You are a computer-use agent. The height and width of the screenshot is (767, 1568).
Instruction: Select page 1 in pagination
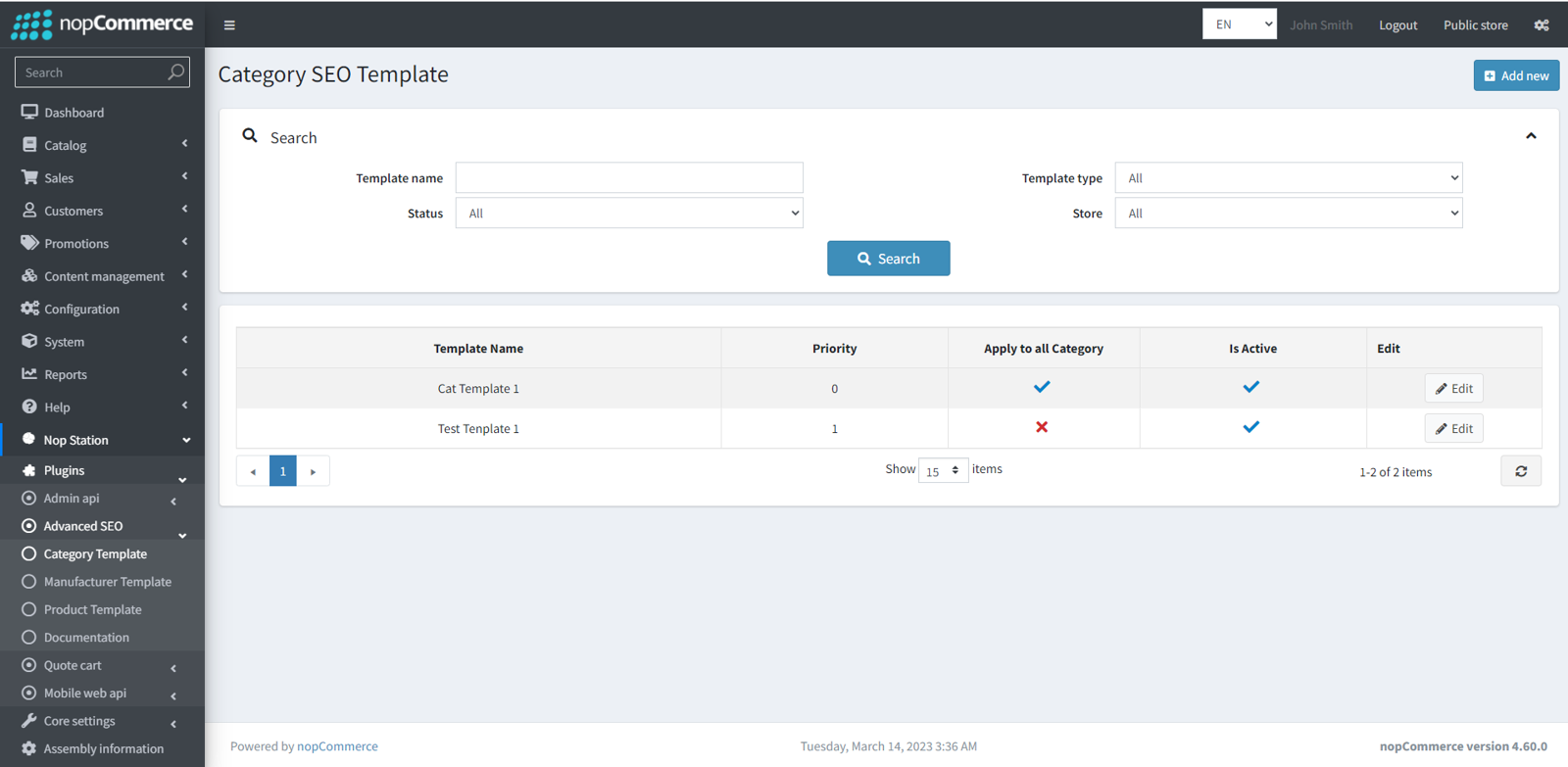(x=283, y=471)
